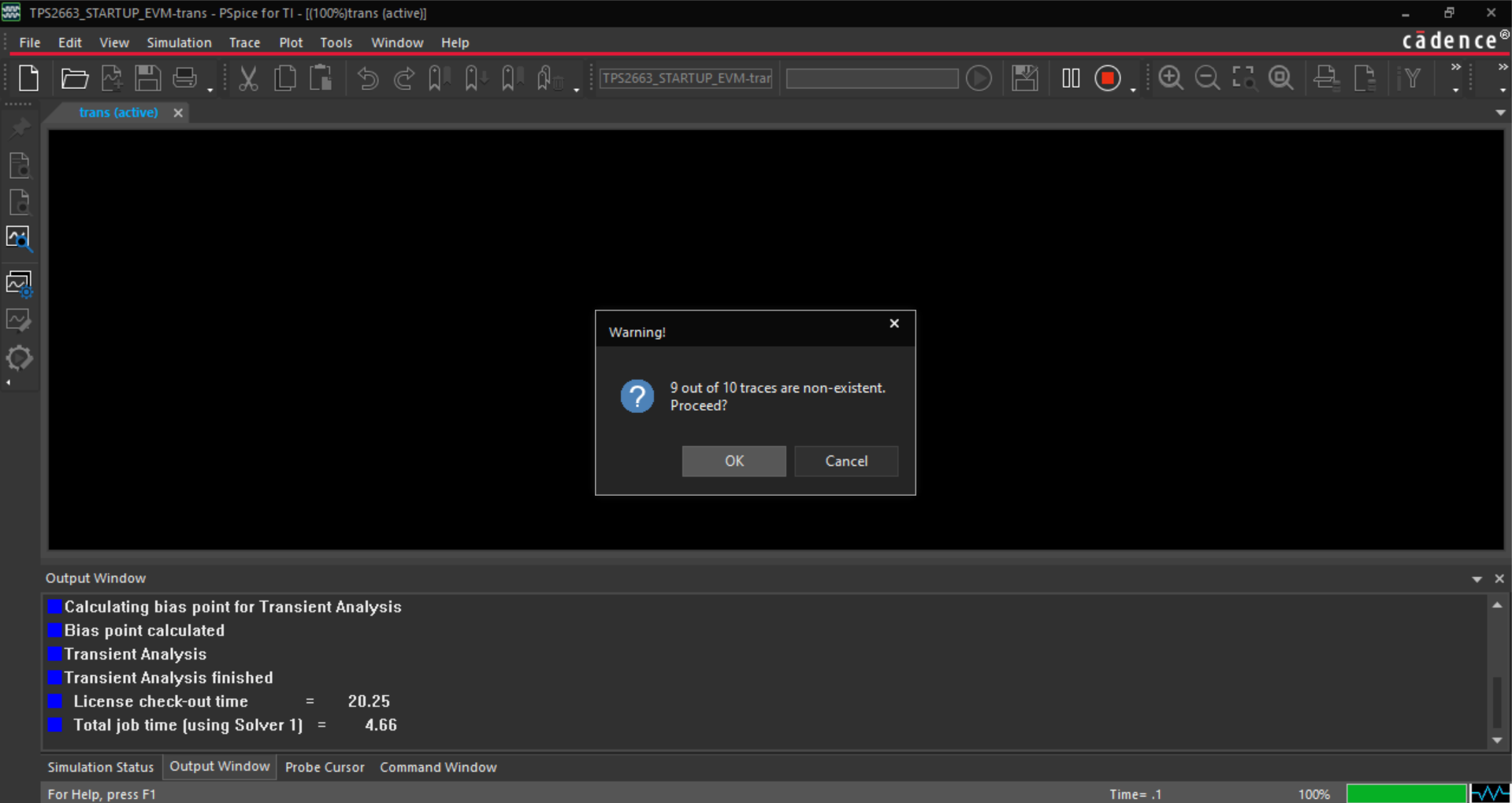Click the green progress bar in status bar
1512x803 pixels.
[1406, 793]
